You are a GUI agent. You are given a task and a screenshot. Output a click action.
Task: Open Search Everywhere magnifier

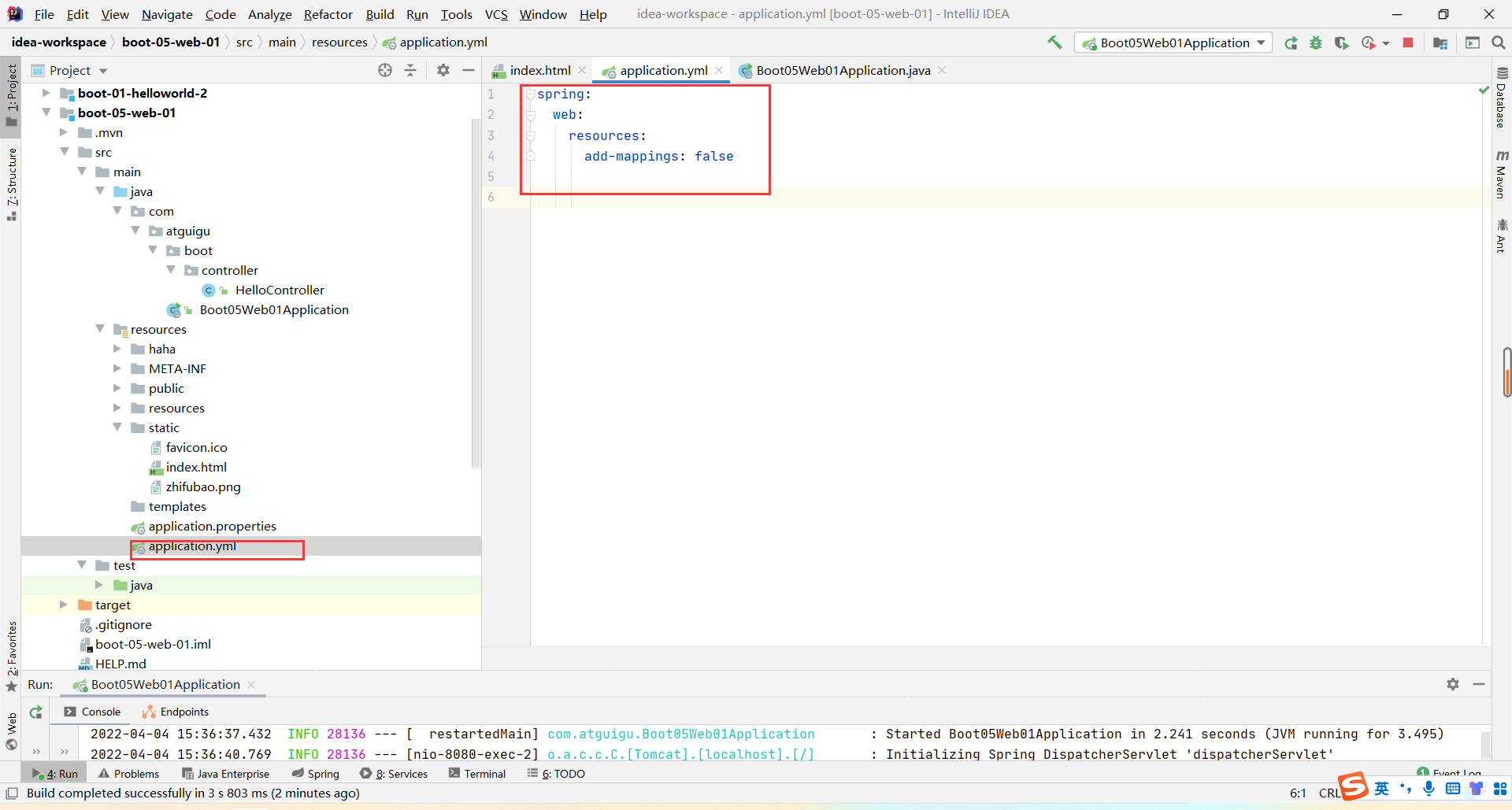pos(1499,43)
